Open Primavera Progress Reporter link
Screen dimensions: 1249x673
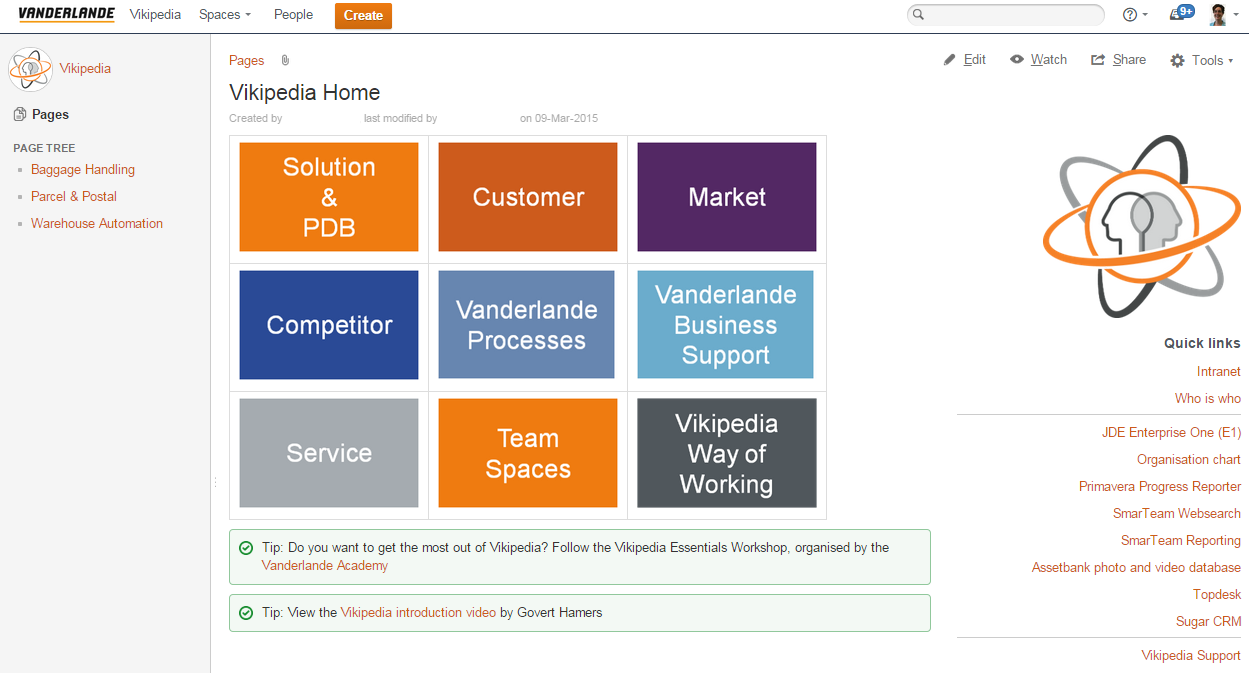pos(1160,487)
